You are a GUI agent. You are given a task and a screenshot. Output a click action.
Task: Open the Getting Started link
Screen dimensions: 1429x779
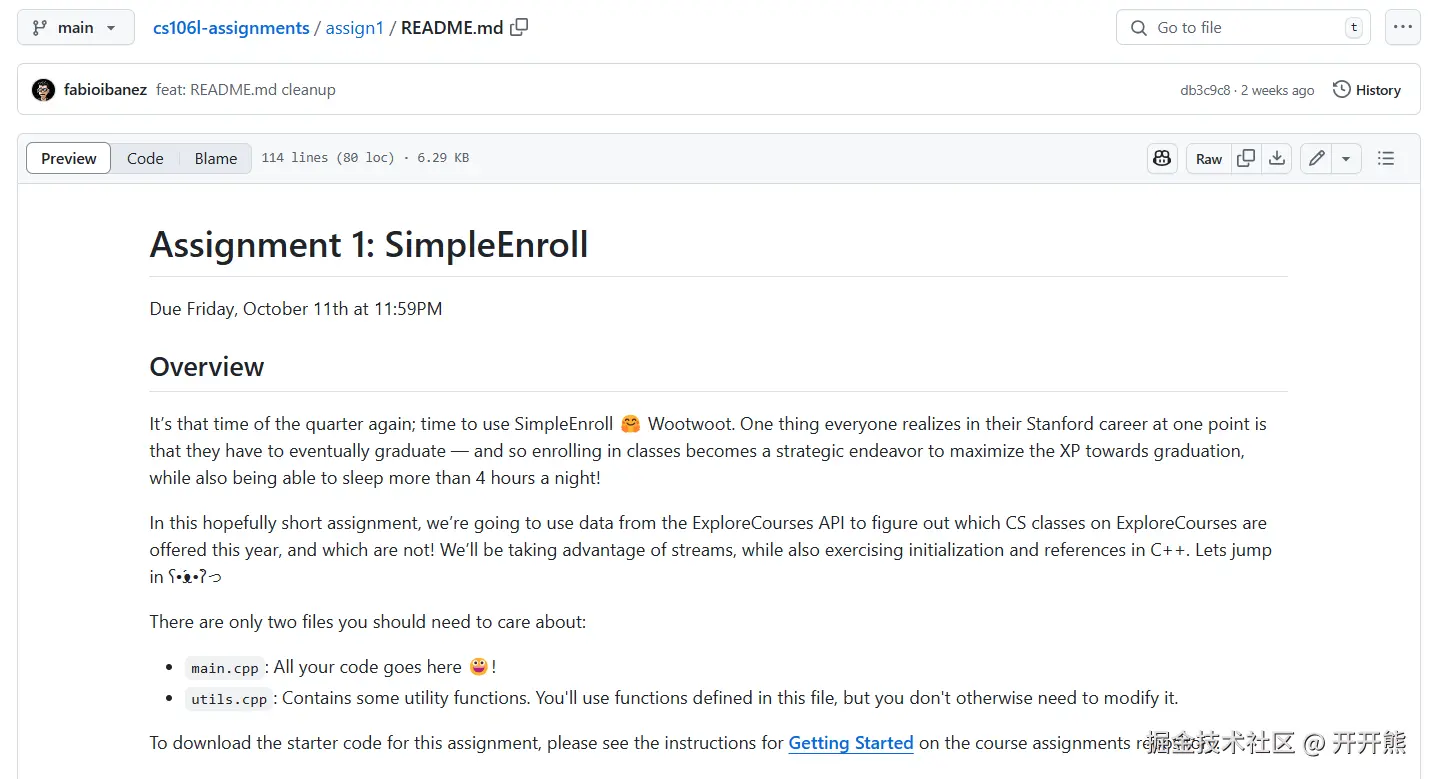pyautogui.click(x=851, y=743)
